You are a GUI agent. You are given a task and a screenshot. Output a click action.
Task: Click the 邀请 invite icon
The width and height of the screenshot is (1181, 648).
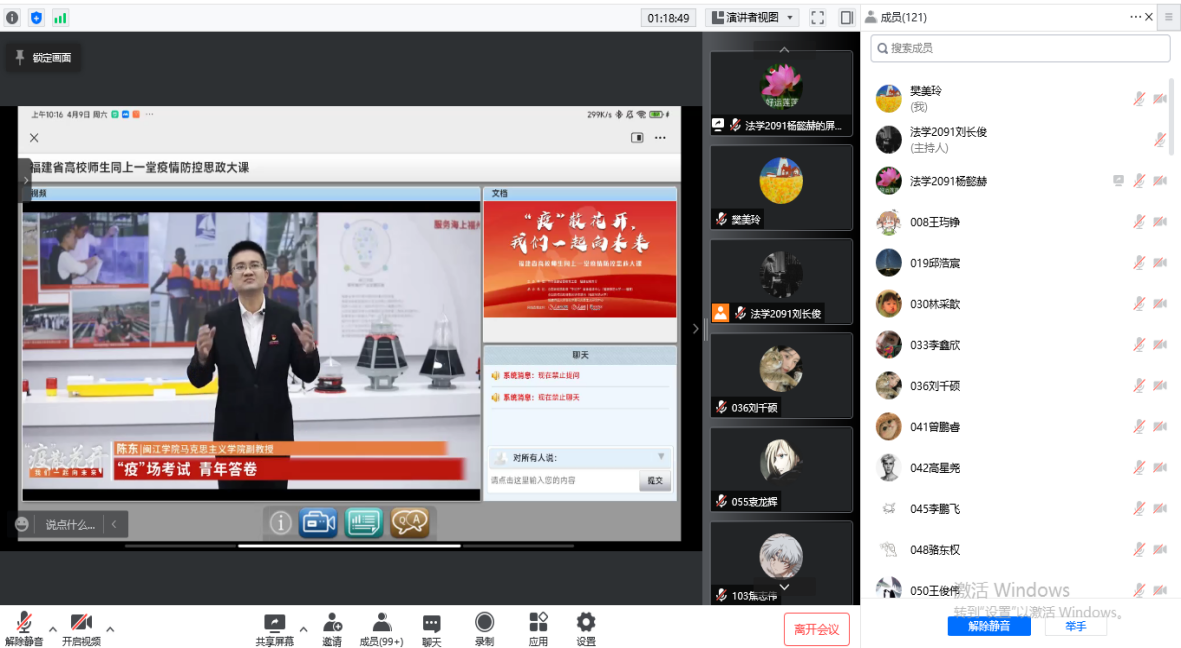(332, 623)
